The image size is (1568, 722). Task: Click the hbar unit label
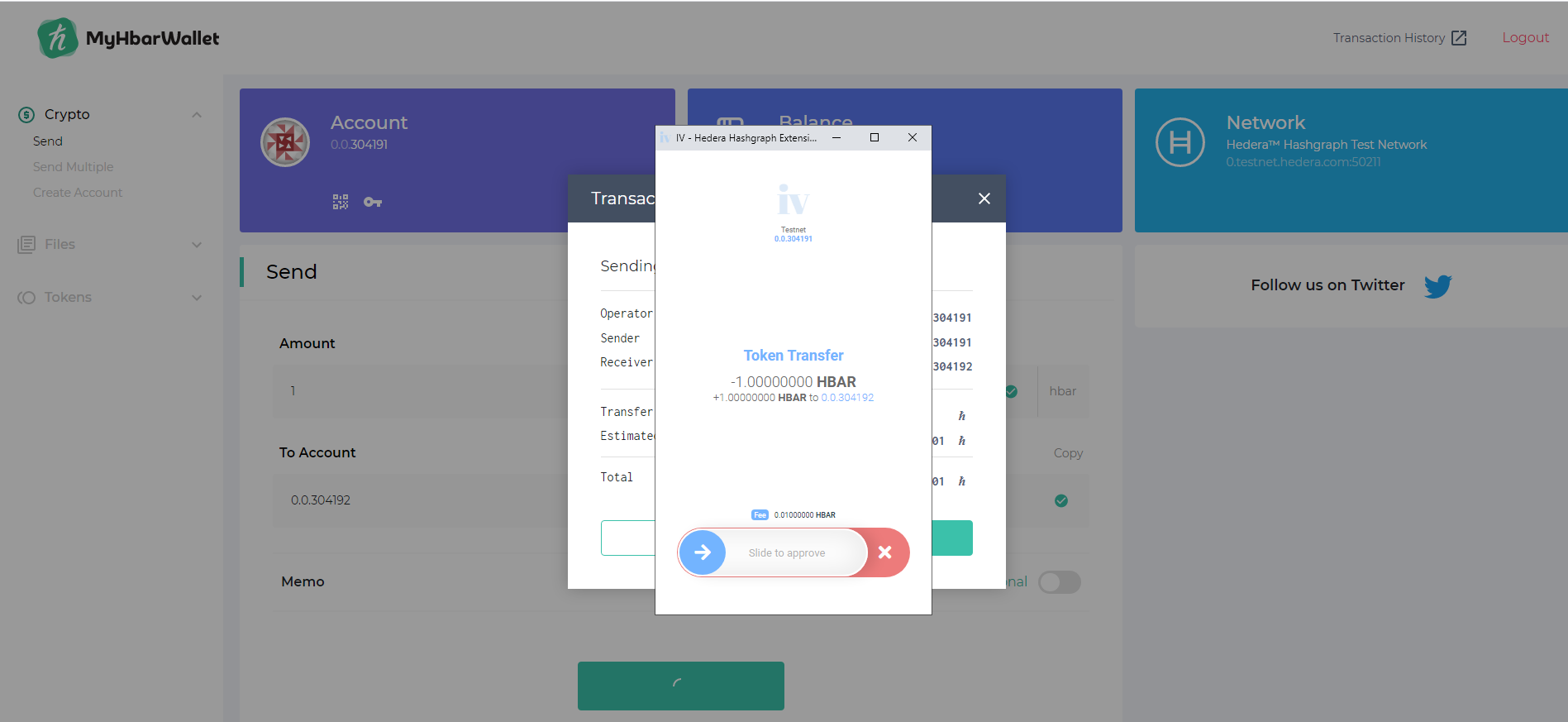1063,391
